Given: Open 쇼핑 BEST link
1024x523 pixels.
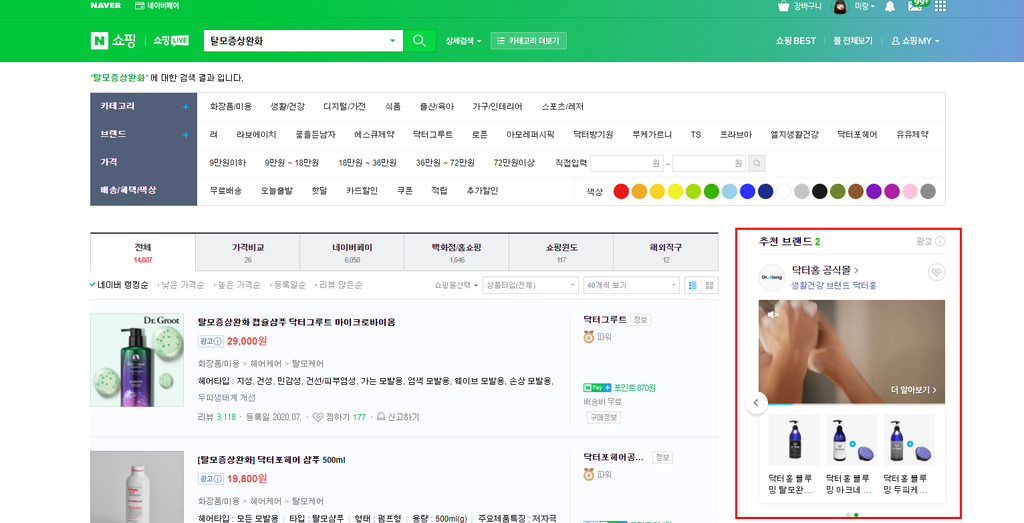Looking at the screenshot, I should click(795, 40).
